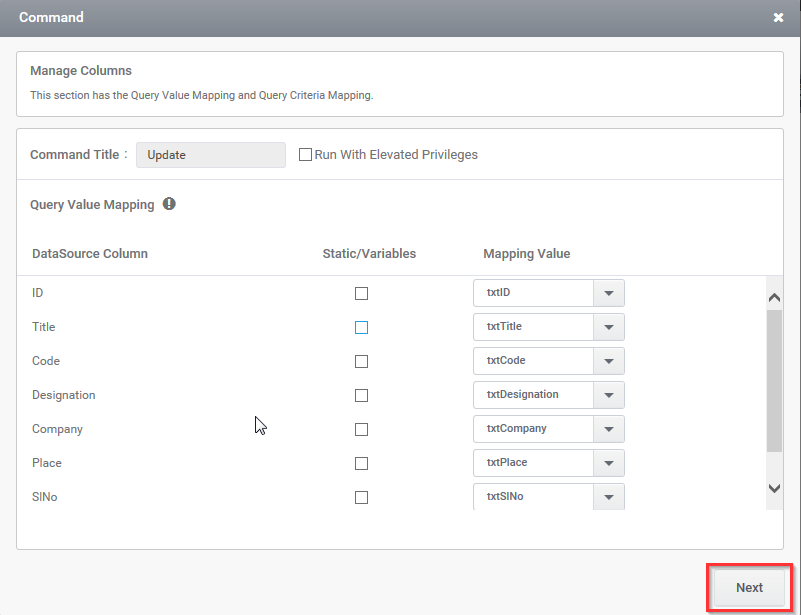
Task: Close the Command dialog
Action: click(x=778, y=18)
